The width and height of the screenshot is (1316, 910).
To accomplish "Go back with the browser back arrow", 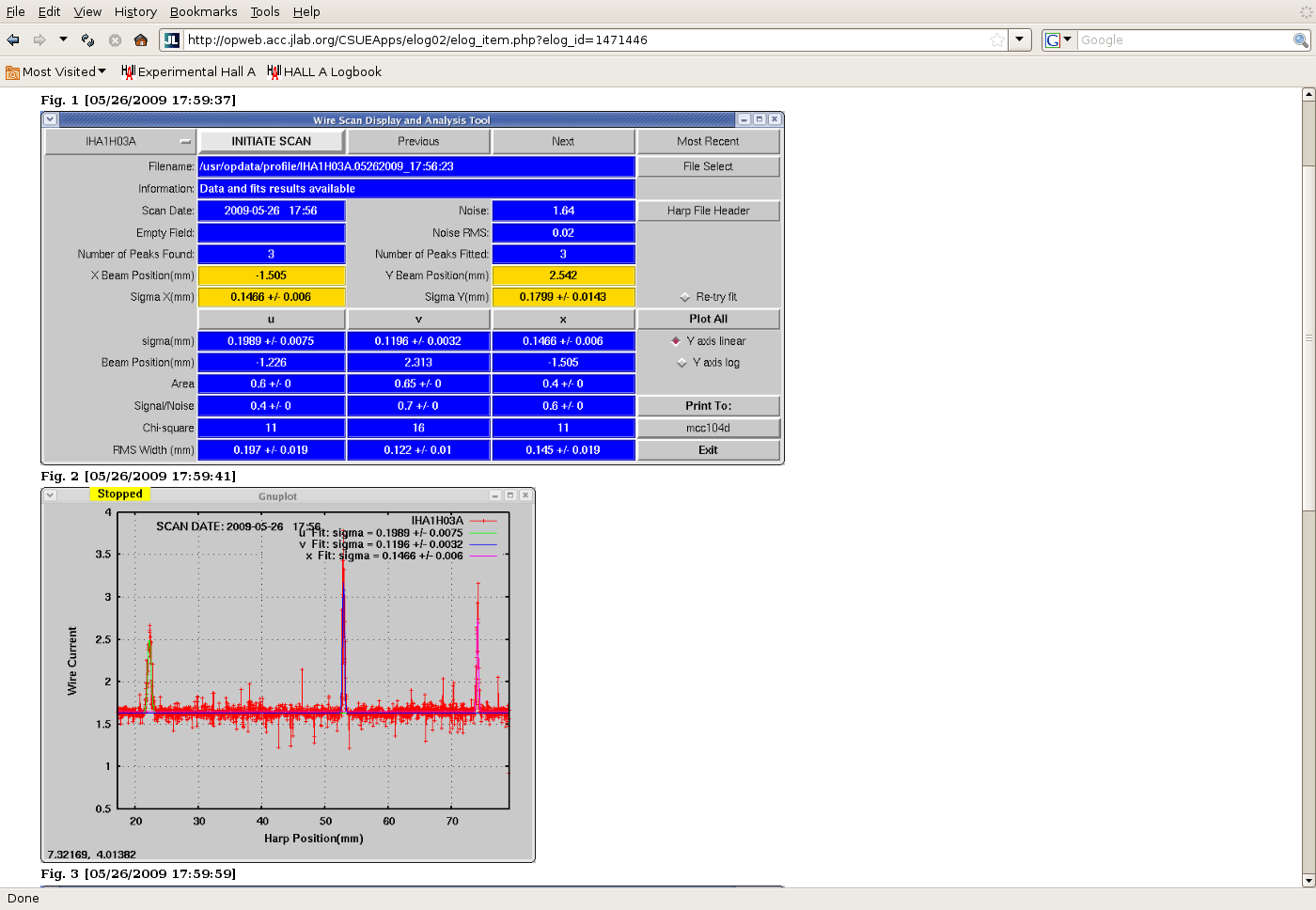I will (x=13, y=39).
